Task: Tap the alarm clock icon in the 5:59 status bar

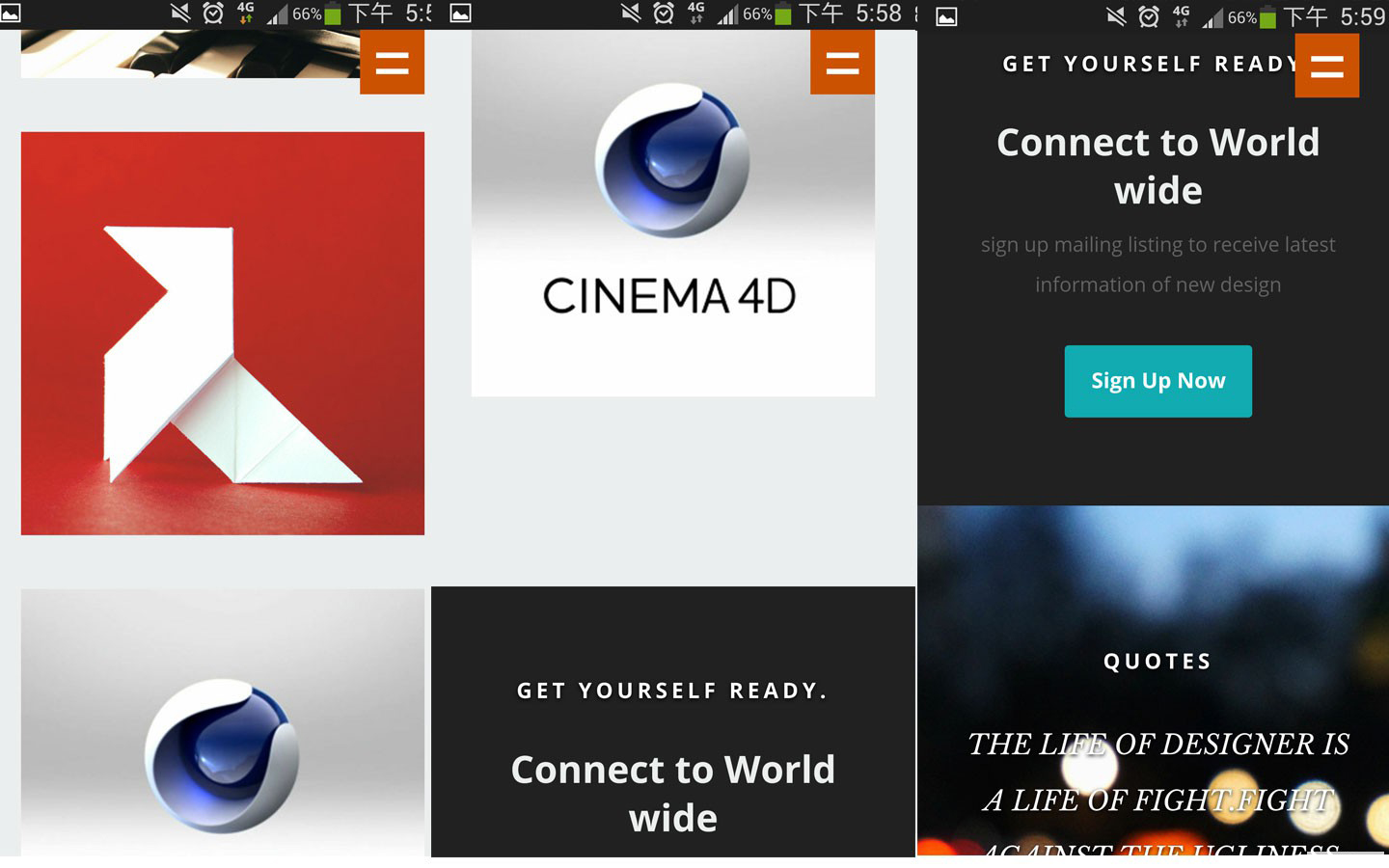Action: [x=1149, y=16]
